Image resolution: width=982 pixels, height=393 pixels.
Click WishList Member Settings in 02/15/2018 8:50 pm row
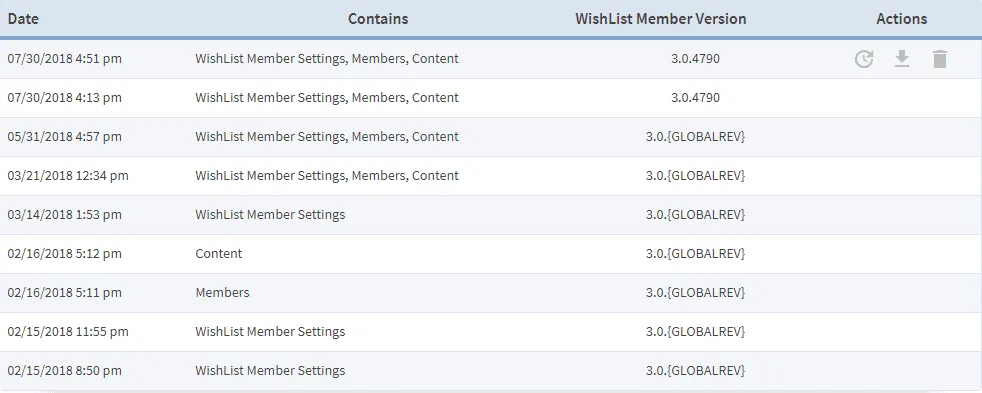pos(270,370)
